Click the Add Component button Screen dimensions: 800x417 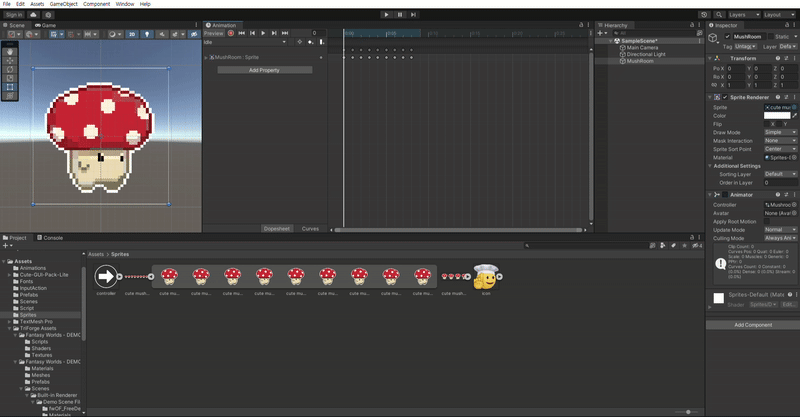coord(753,325)
